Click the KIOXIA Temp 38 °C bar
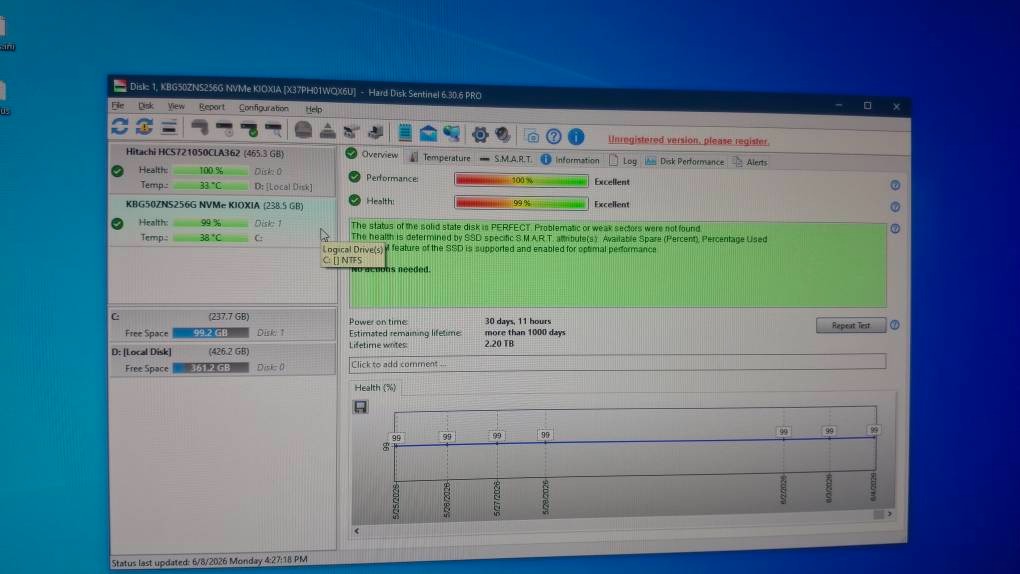The height and width of the screenshot is (574, 1020). pyautogui.click(x=211, y=238)
